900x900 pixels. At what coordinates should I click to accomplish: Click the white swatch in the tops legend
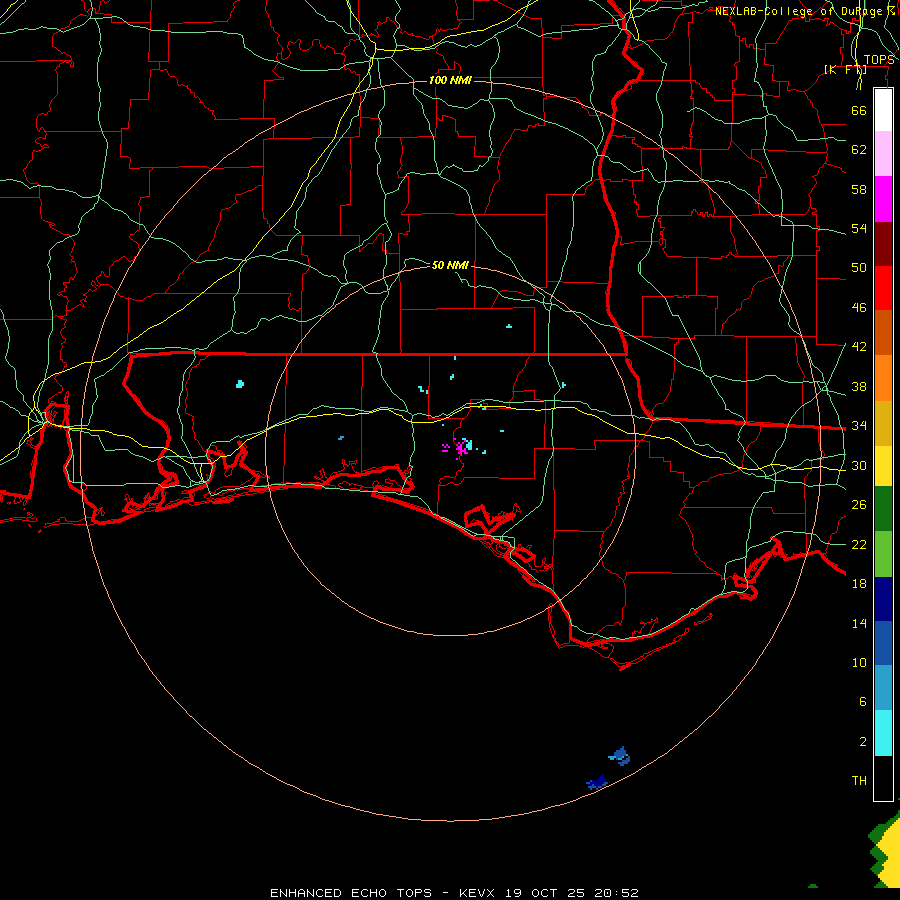883,111
